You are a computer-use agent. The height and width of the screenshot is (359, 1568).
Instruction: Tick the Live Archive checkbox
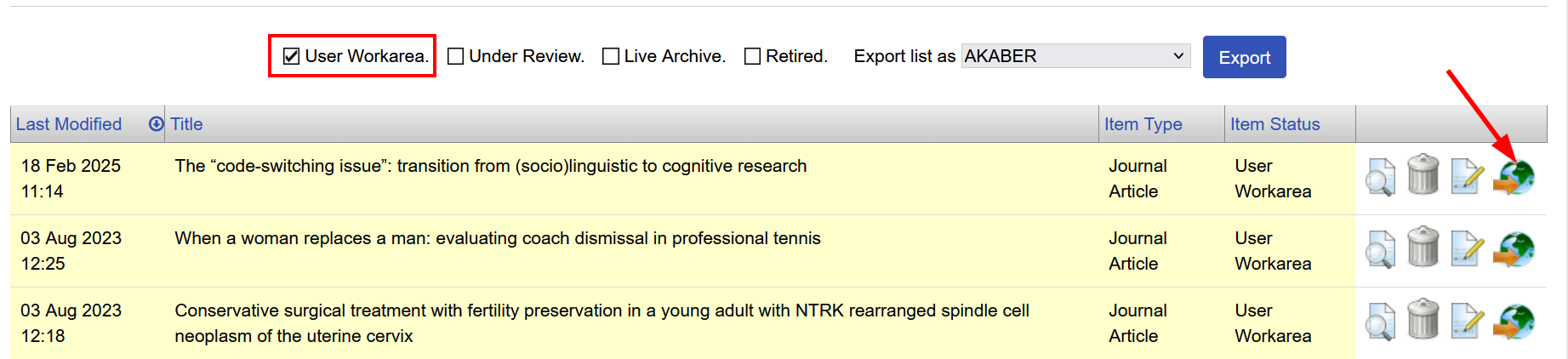click(611, 56)
